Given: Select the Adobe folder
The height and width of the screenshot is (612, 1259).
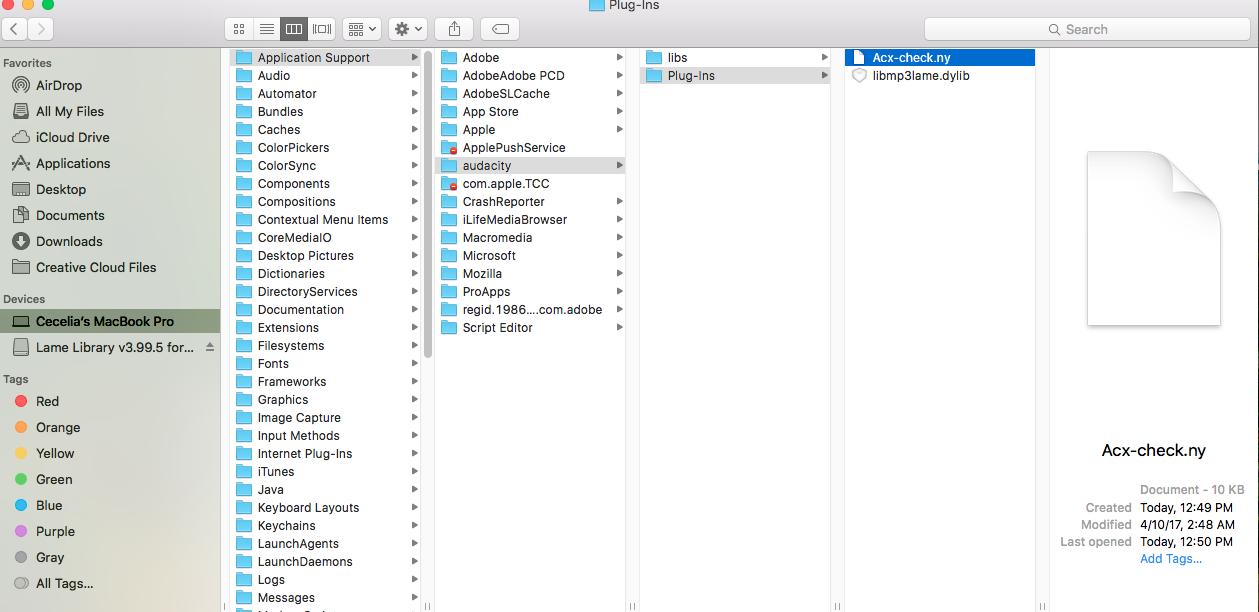Looking at the screenshot, I should 530,57.
